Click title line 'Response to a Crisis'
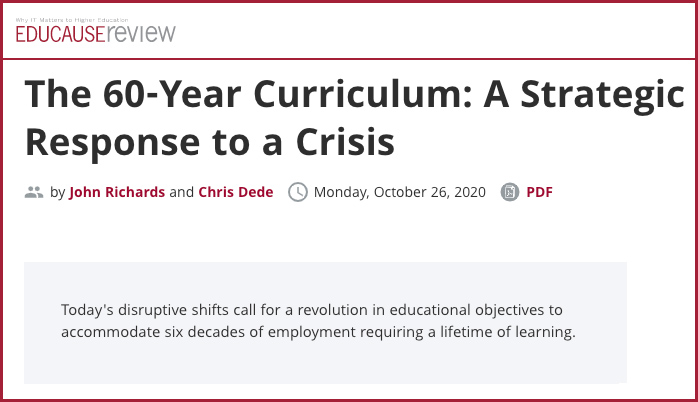The image size is (698, 402). point(210,142)
